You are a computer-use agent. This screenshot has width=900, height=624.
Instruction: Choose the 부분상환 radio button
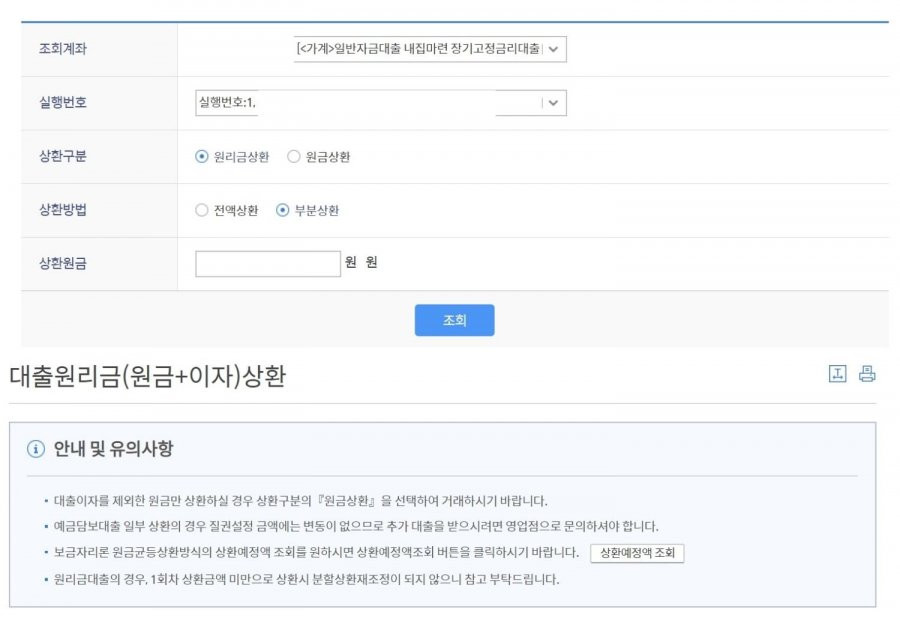point(282,210)
